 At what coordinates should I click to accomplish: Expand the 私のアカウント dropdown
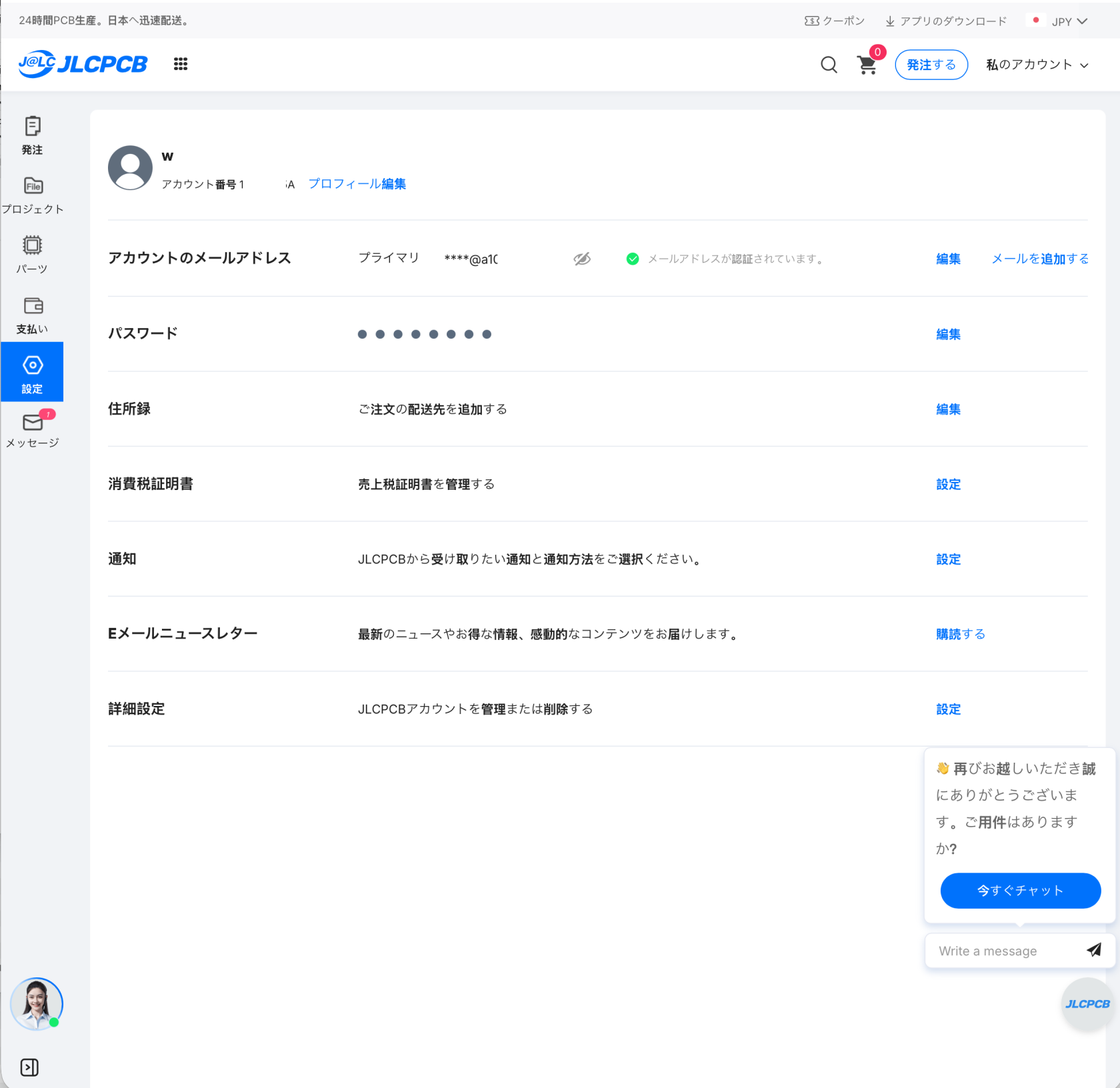(x=1037, y=65)
